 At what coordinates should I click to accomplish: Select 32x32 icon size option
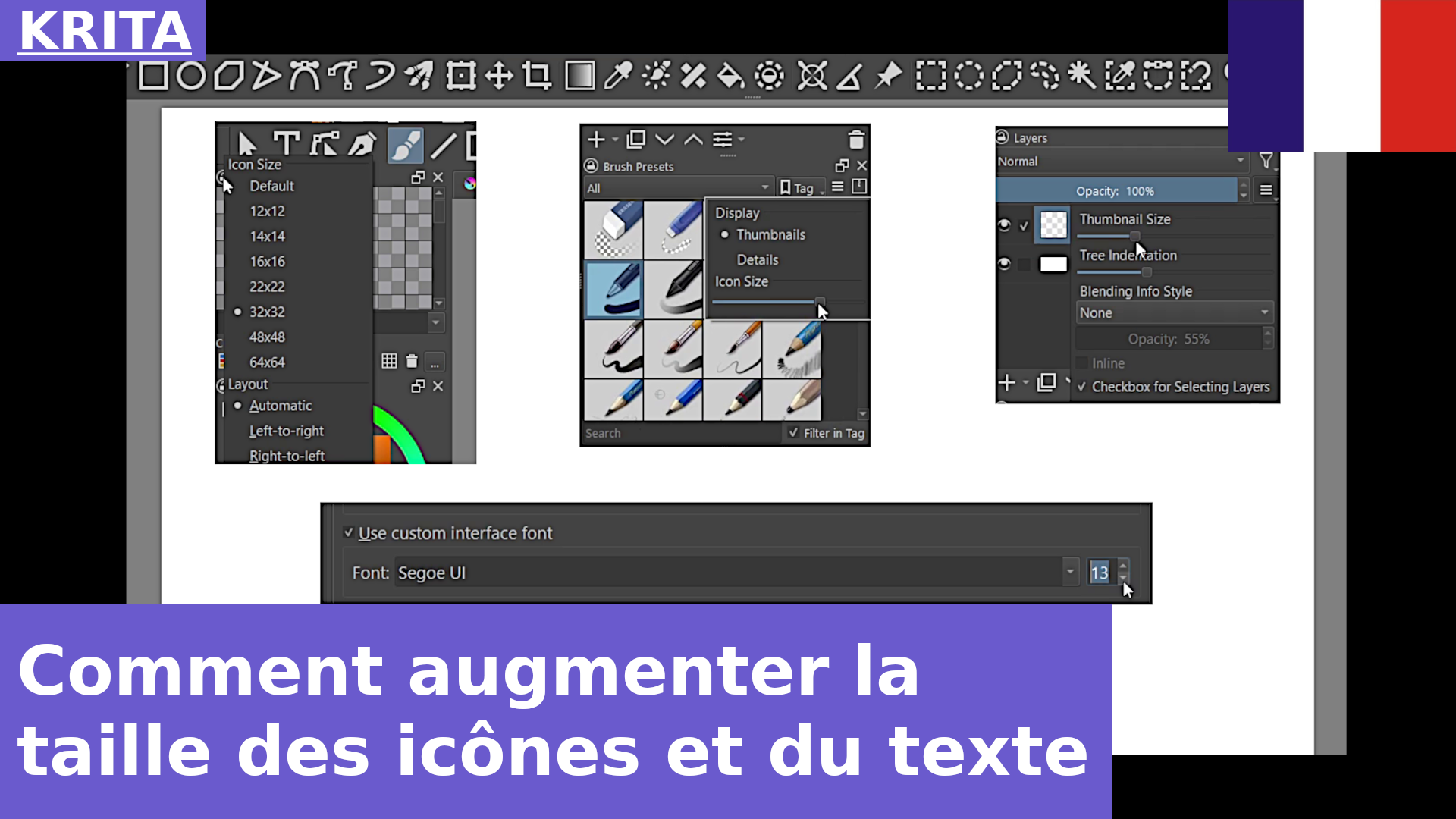tap(259, 312)
